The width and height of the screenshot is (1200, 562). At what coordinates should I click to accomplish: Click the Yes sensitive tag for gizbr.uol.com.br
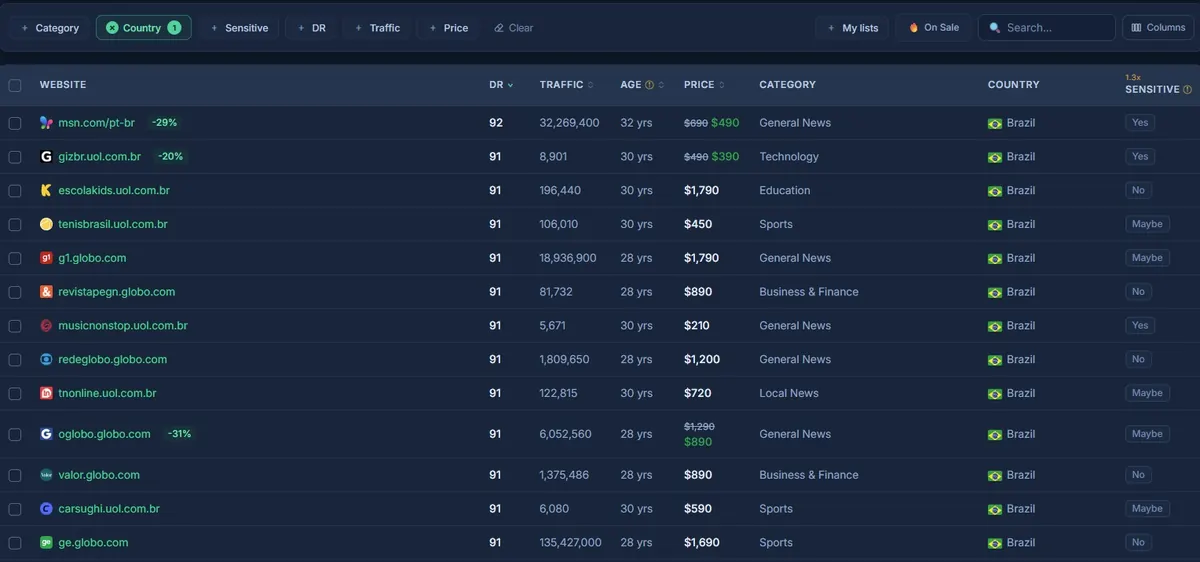pyautogui.click(x=1140, y=157)
